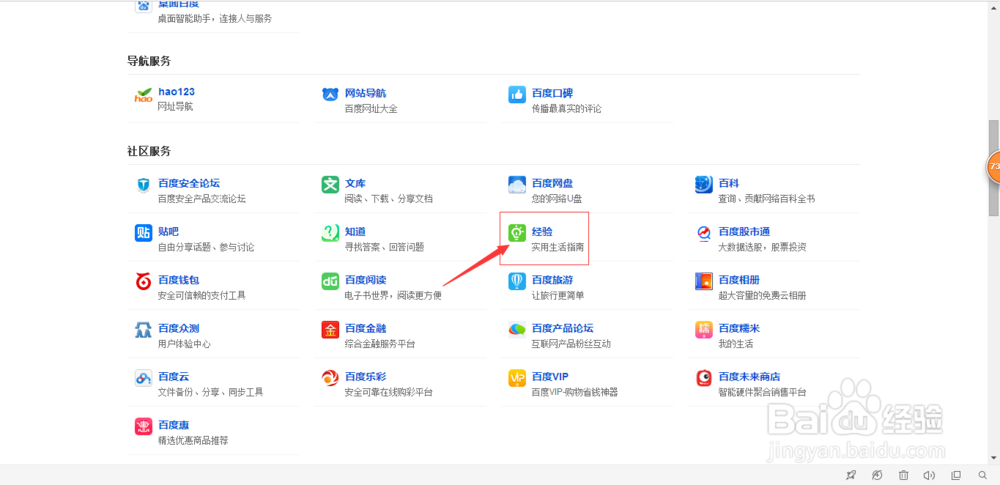Open the 知道 link
This screenshot has width=1000, height=485.
click(x=355, y=232)
